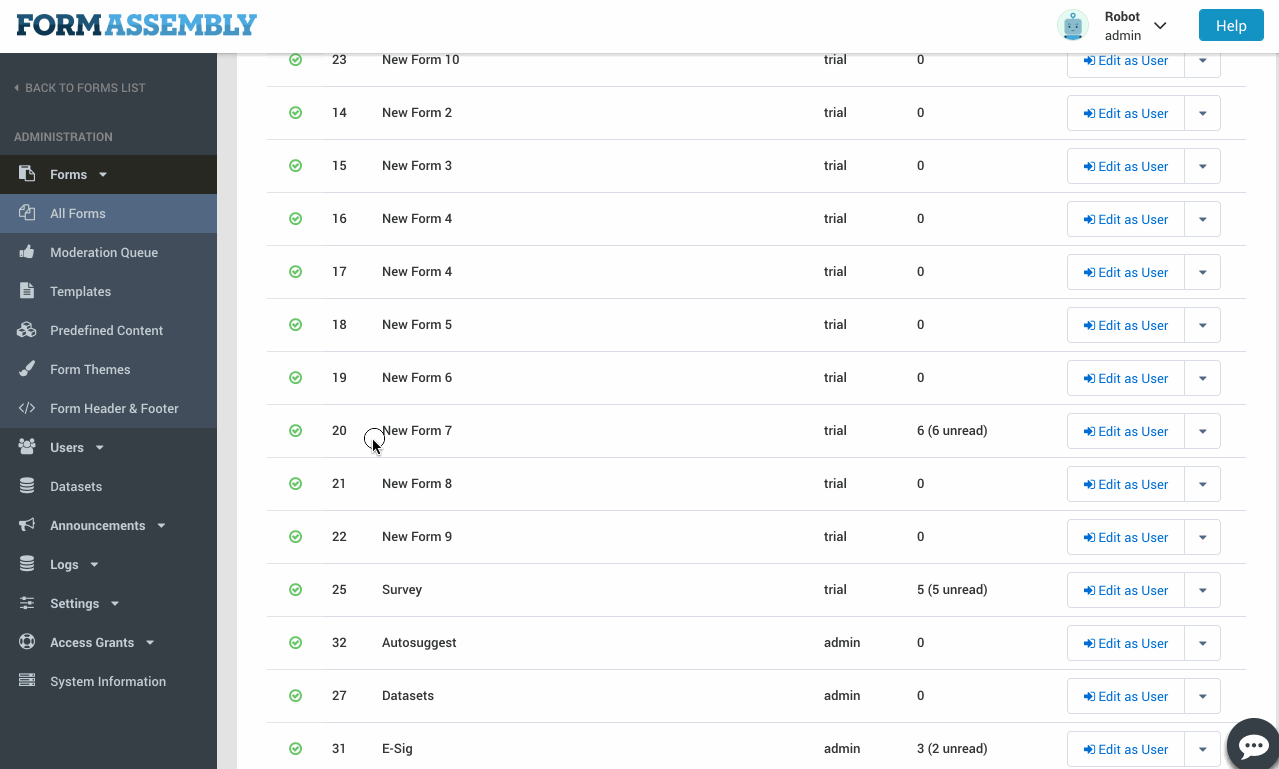Click the Form Themes paintbrush icon
The width and height of the screenshot is (1279, 769).
point(27,369)
